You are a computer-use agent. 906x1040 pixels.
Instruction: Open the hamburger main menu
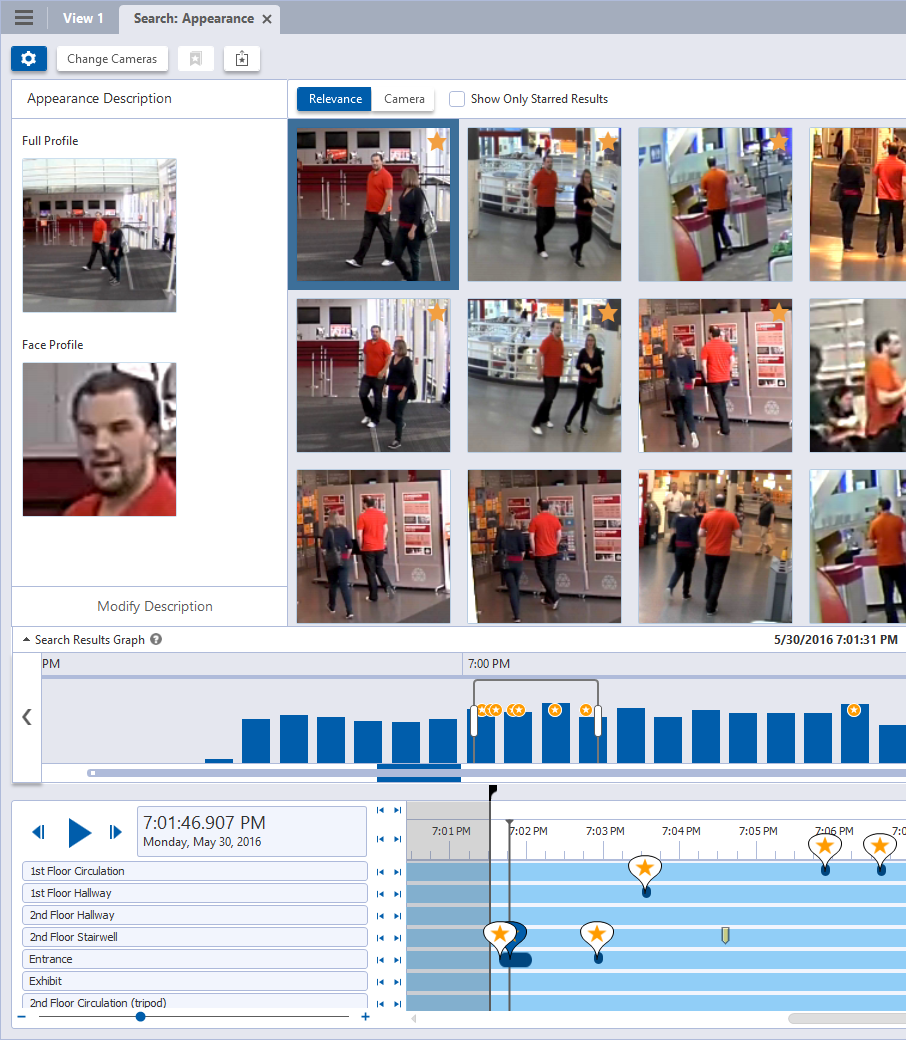24,18
